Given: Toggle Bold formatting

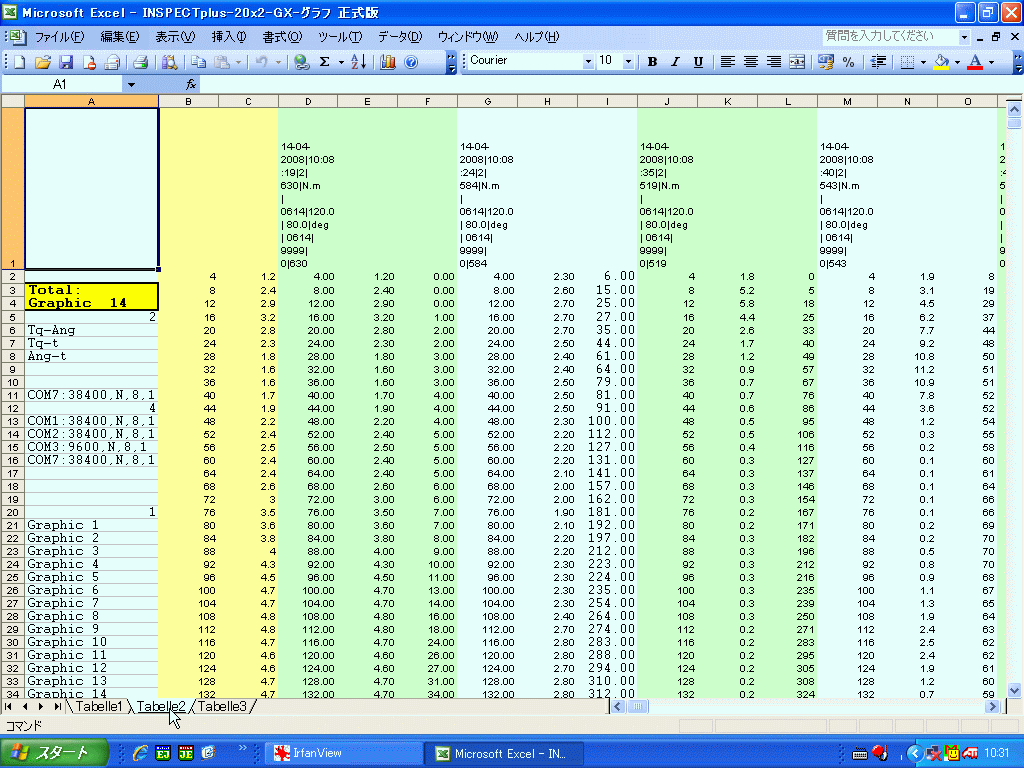Looking at the screenshot, I should (x=652, y=62).
